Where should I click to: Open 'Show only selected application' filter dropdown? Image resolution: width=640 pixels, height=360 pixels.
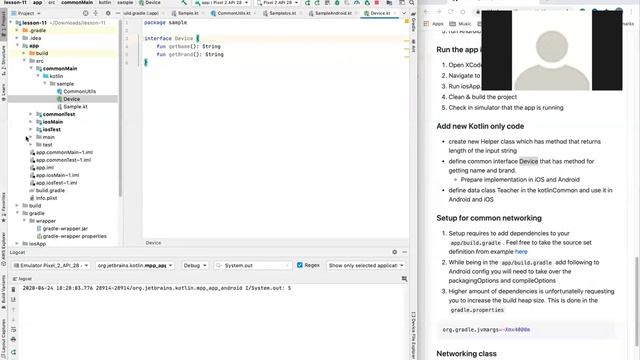click(366, 266)
